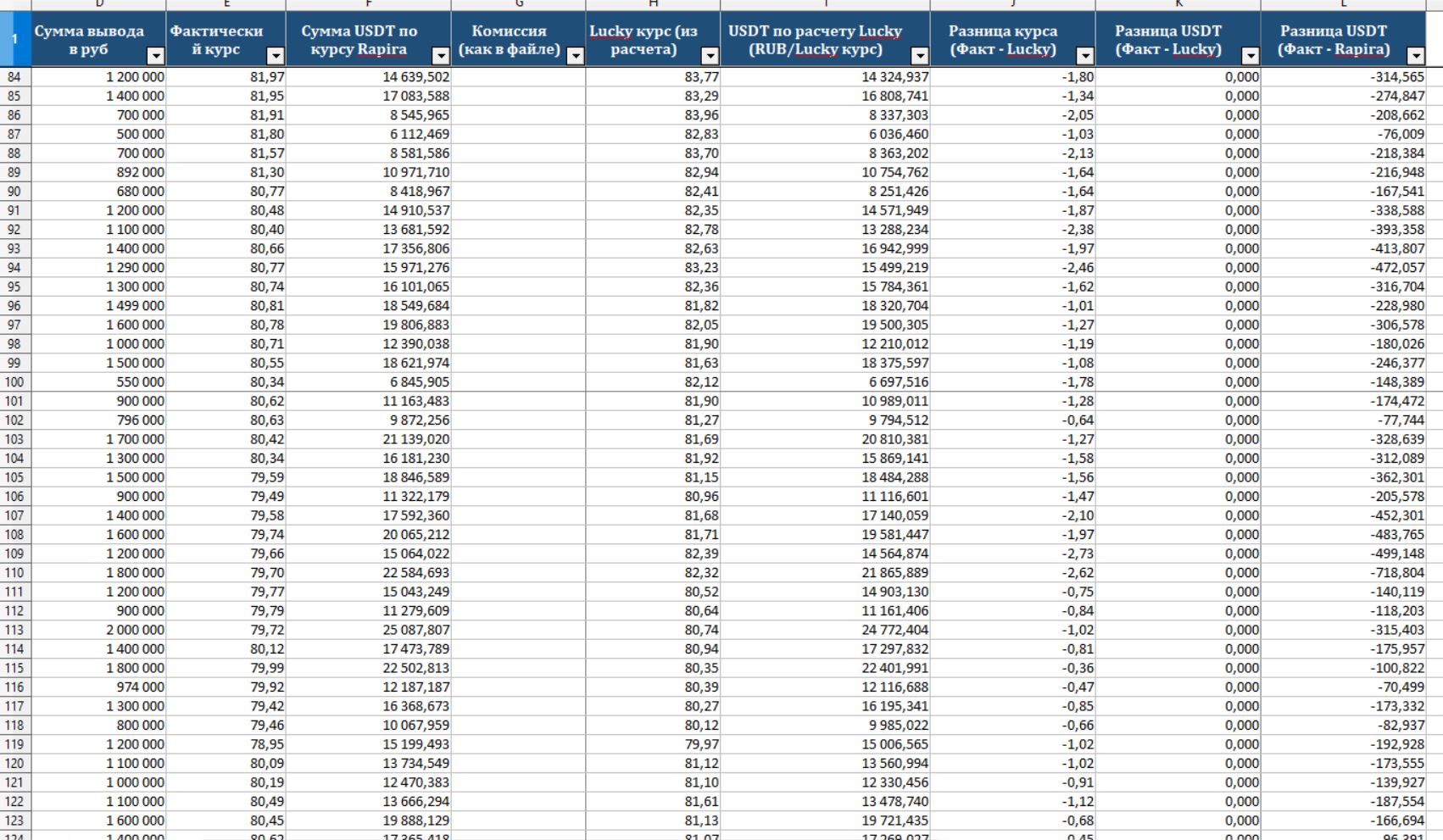This screenshot has height=840, width=1443.
Task: Expand Lucky курс (из расчета) filter dropdown
Action: pyautogui.click(x=710, y=57)
